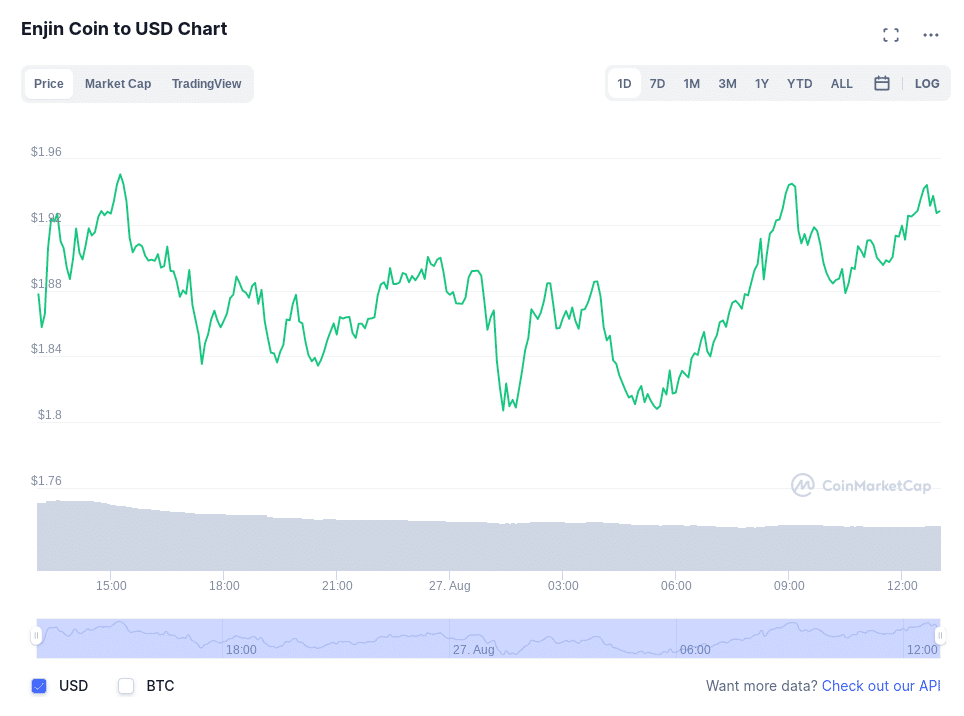Image resolution: width=964 pixels, height=716 pixels.
Task: Enable the BTC checkbox
Action: (126, 686)
